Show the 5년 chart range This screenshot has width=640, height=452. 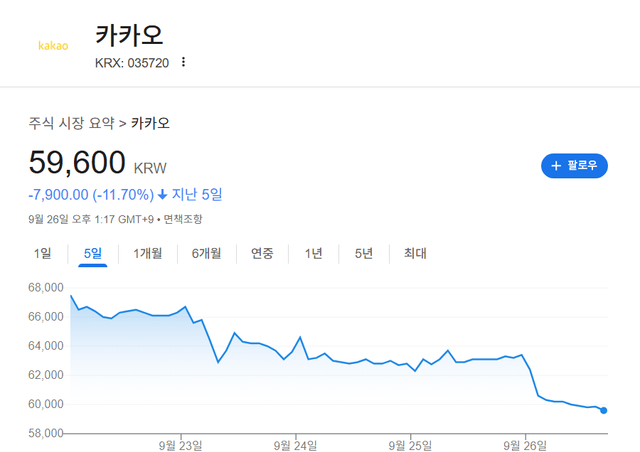[363, 253]
